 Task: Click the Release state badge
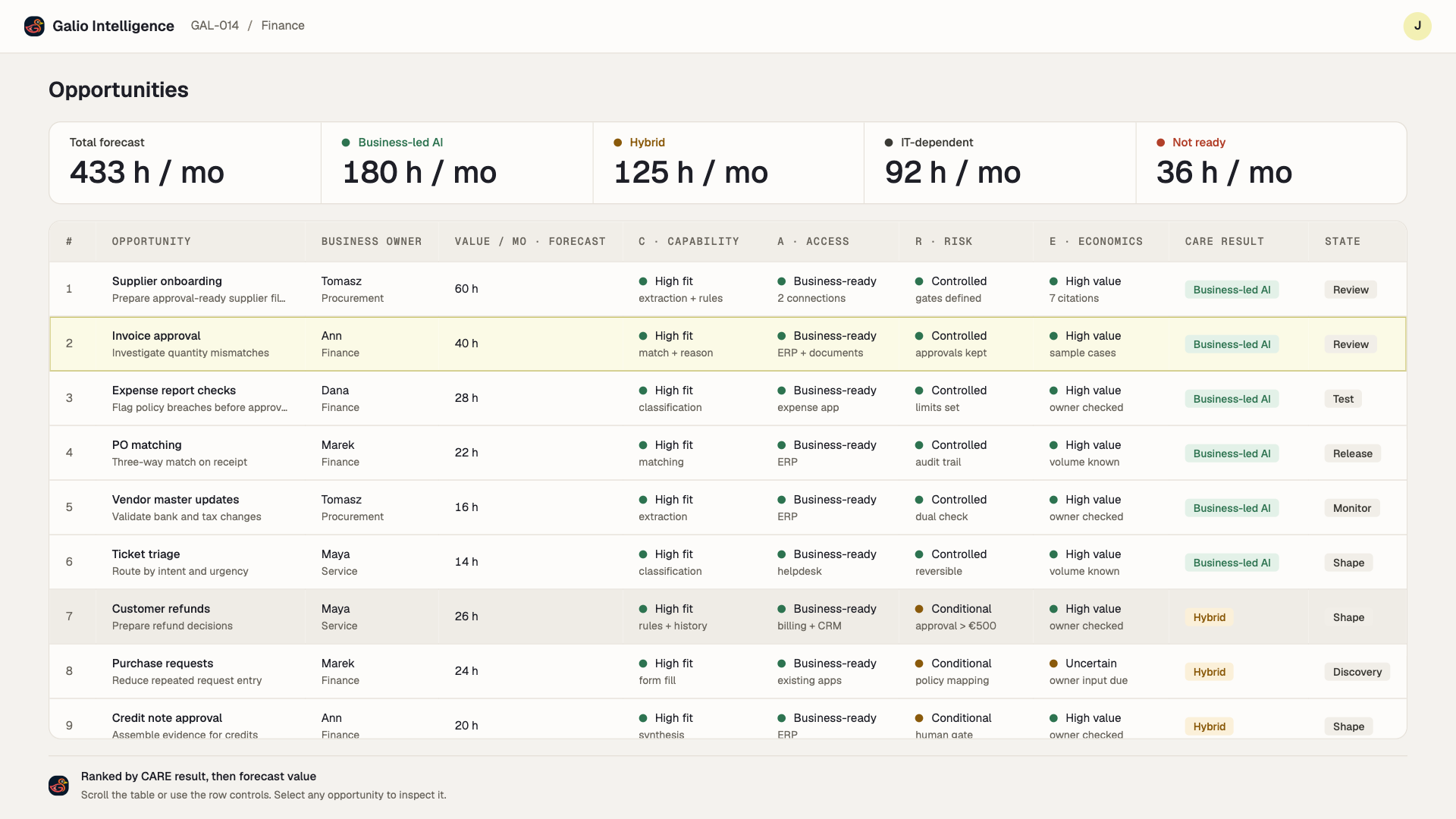click(x=1352, y=453)
